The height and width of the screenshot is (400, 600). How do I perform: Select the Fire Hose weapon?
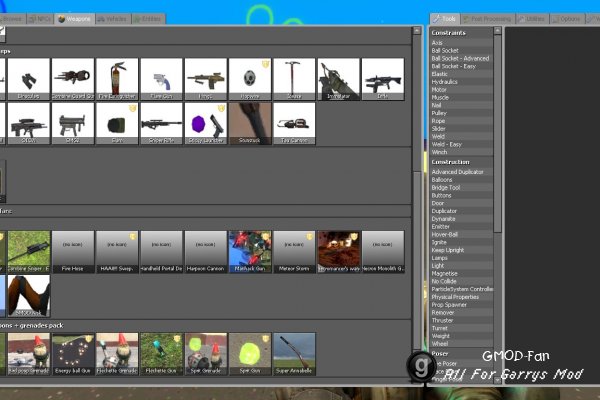73,252
